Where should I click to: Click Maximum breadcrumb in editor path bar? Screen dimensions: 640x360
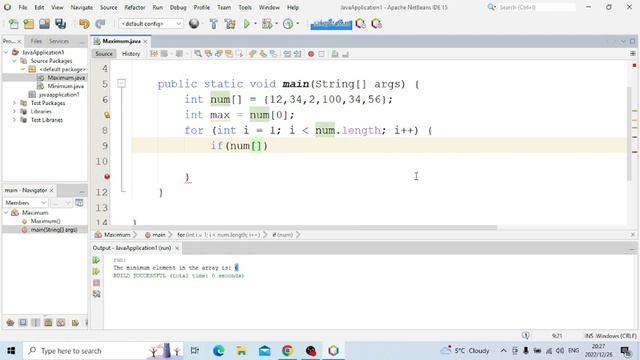117,235
